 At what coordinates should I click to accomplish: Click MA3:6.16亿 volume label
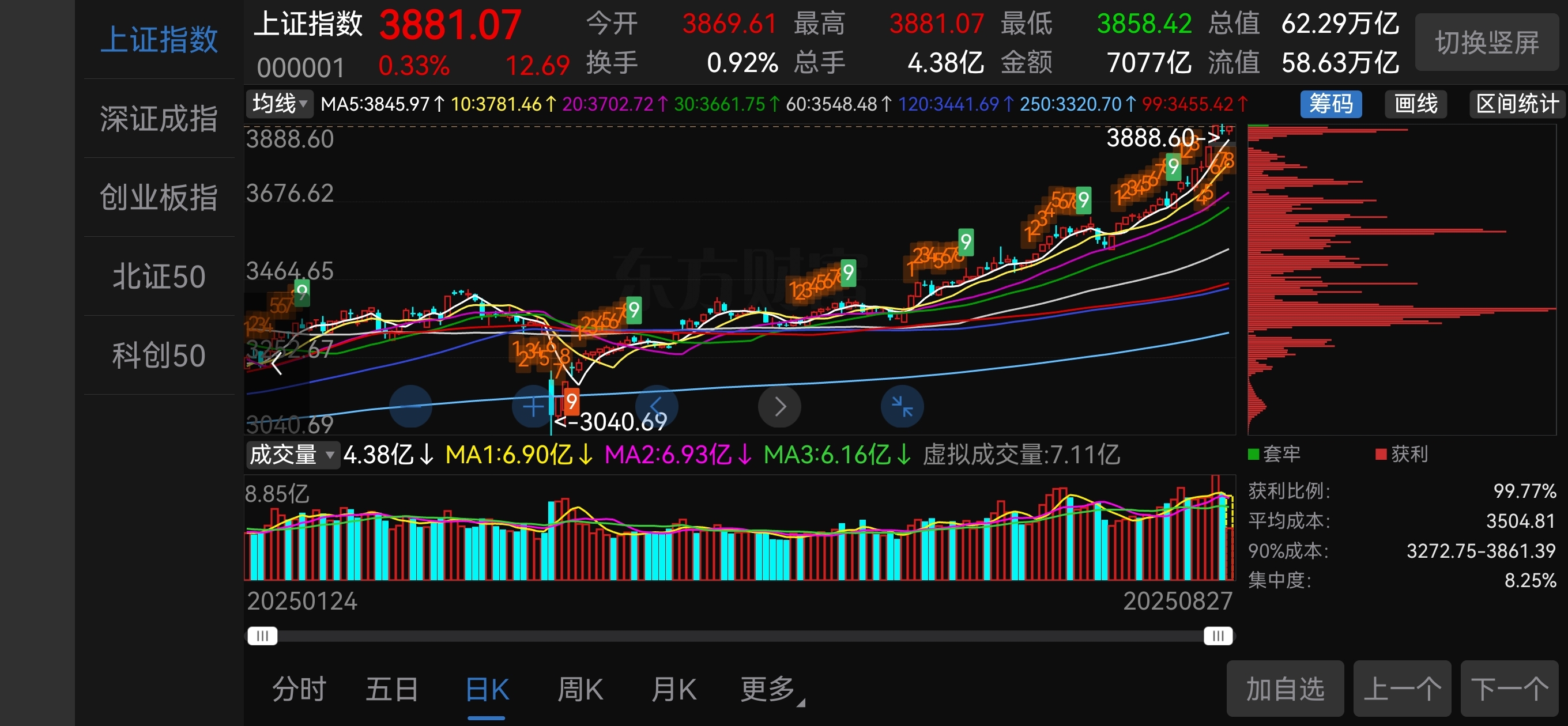(x=838, y=455)
